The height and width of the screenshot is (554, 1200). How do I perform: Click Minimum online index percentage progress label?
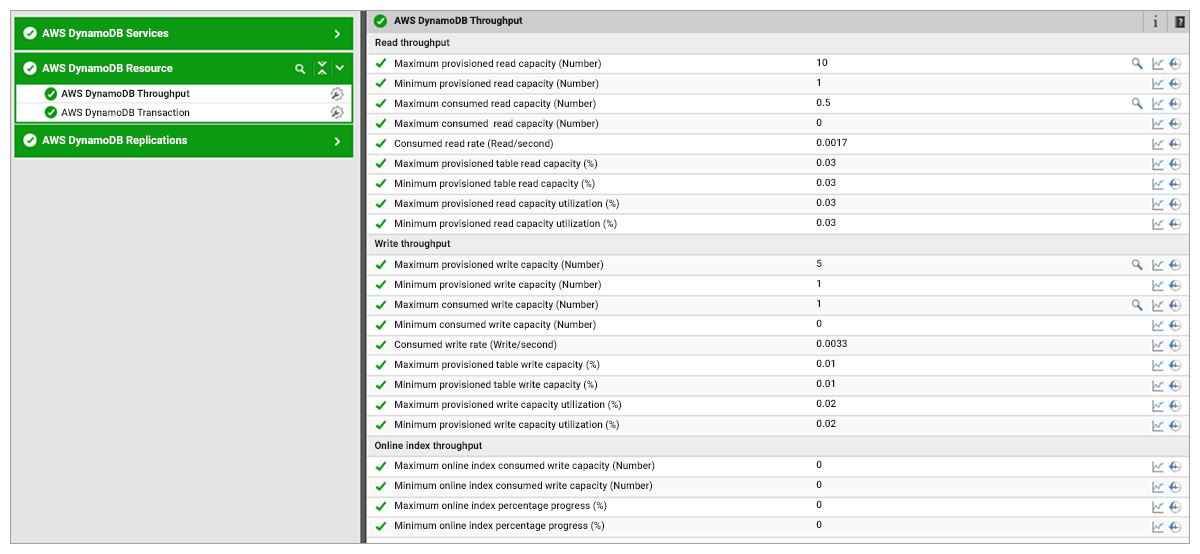click(499, 526)
